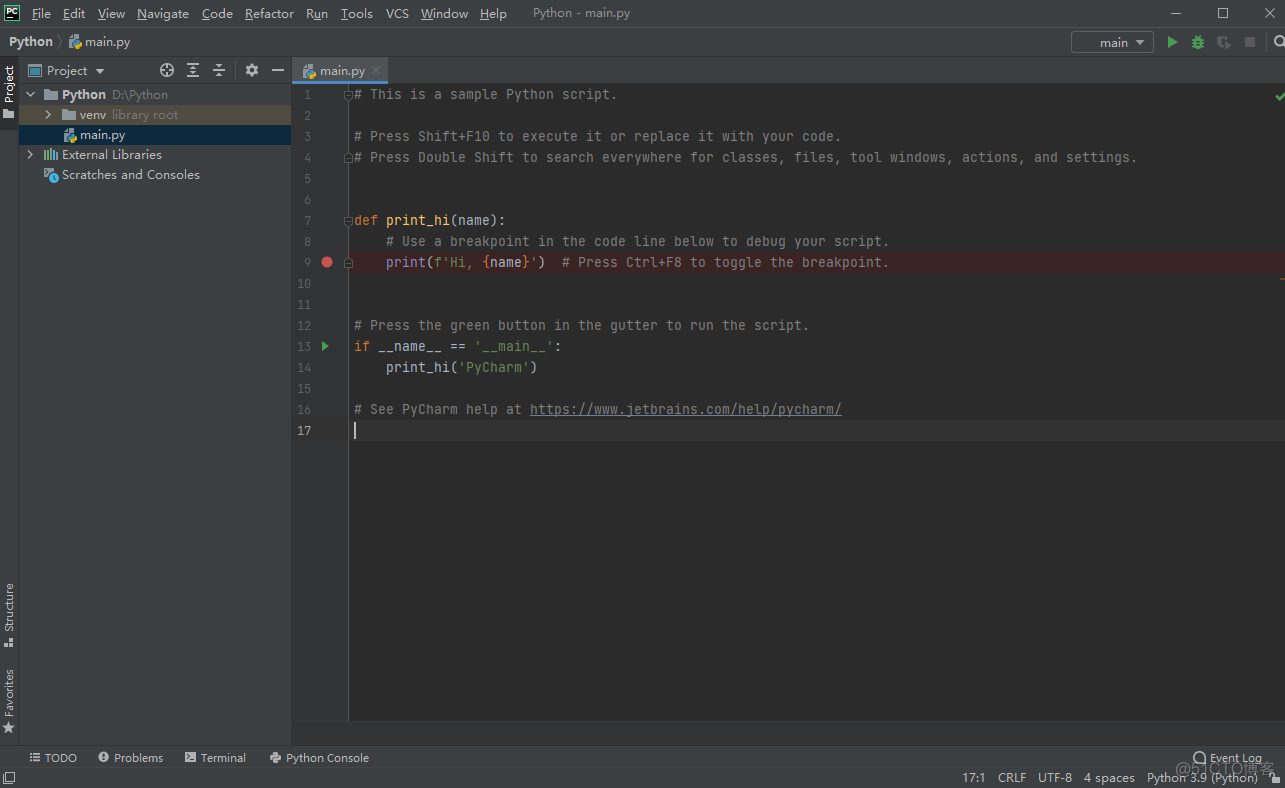Image resolution: width=1285 pixels, height=788 pixels.
Task: Open the View menu
Action: (x=111, y=13)
